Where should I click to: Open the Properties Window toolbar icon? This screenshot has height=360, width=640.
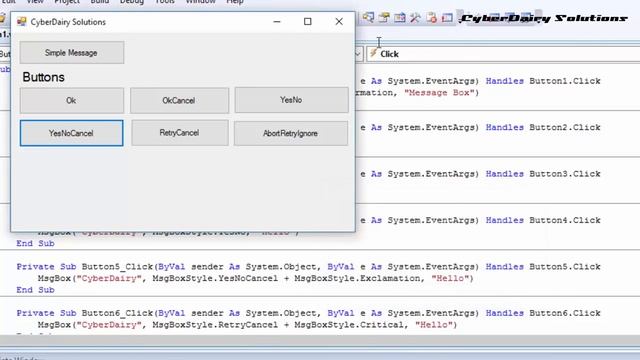coord(384,18)
